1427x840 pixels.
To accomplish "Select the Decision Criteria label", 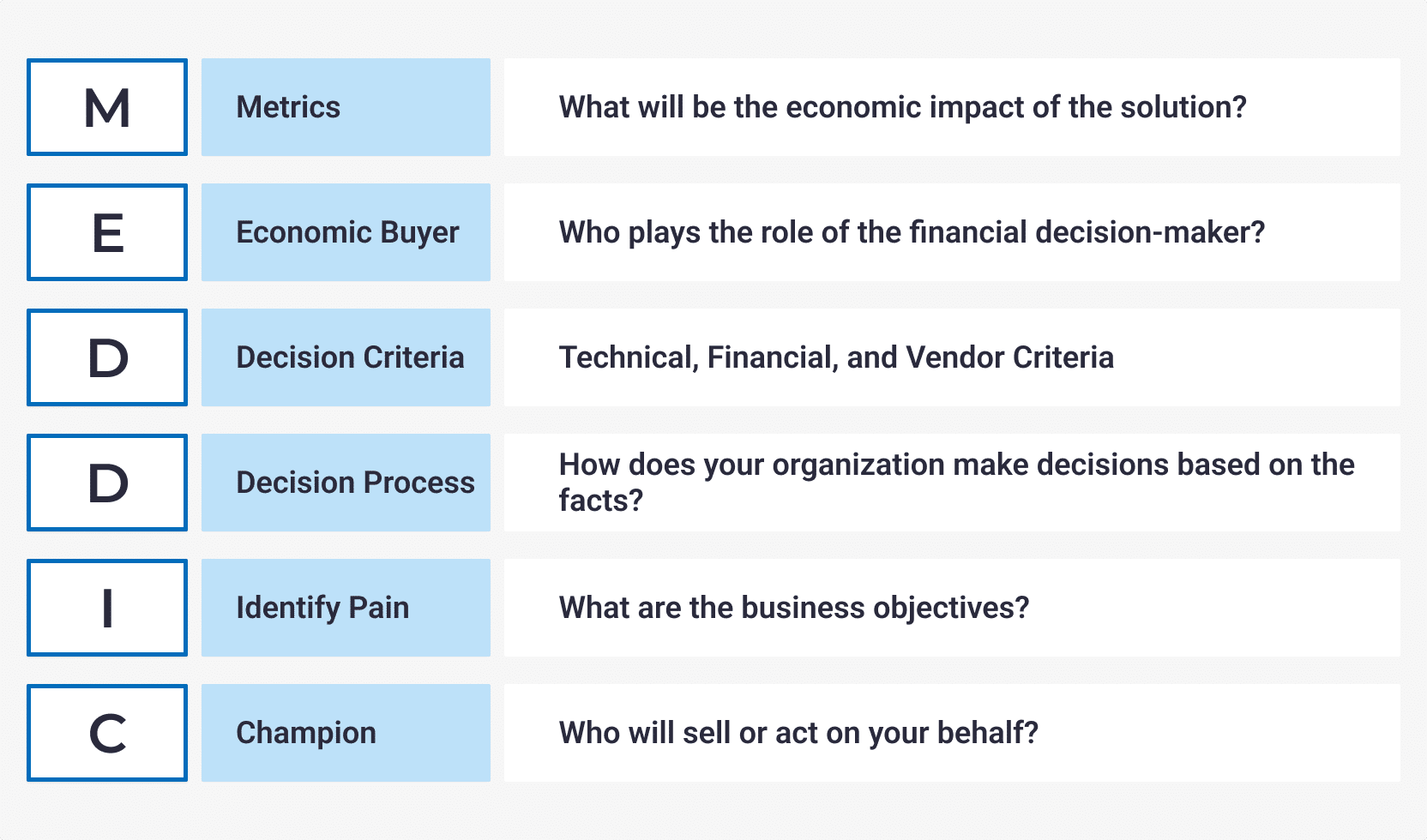I will pyautogui.click(x=350, y=357).
